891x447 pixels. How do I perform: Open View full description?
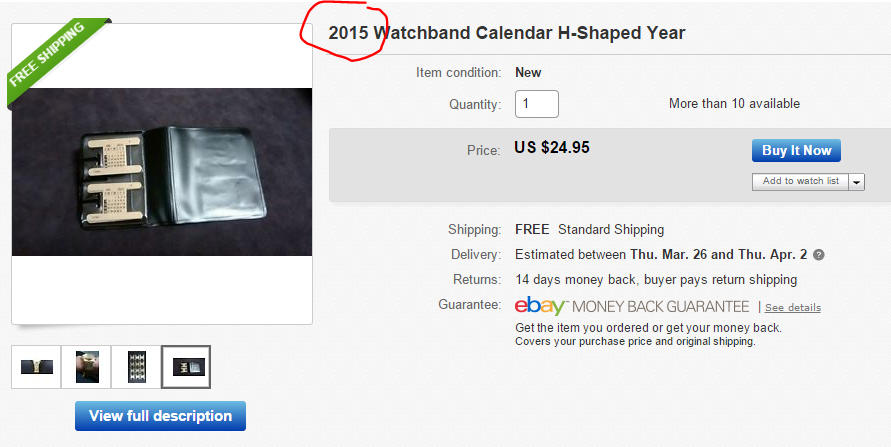point(160,416)
